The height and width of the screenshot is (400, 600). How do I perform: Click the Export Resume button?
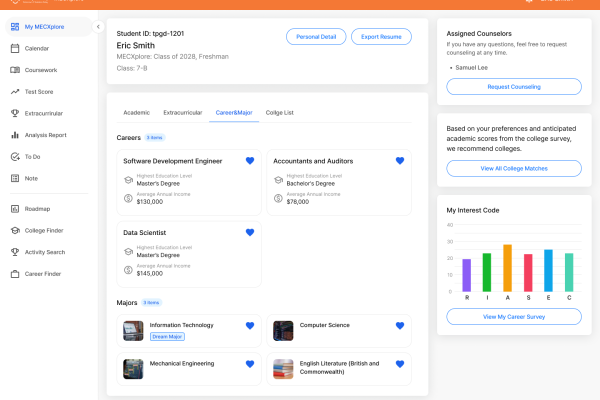[382, 37]
